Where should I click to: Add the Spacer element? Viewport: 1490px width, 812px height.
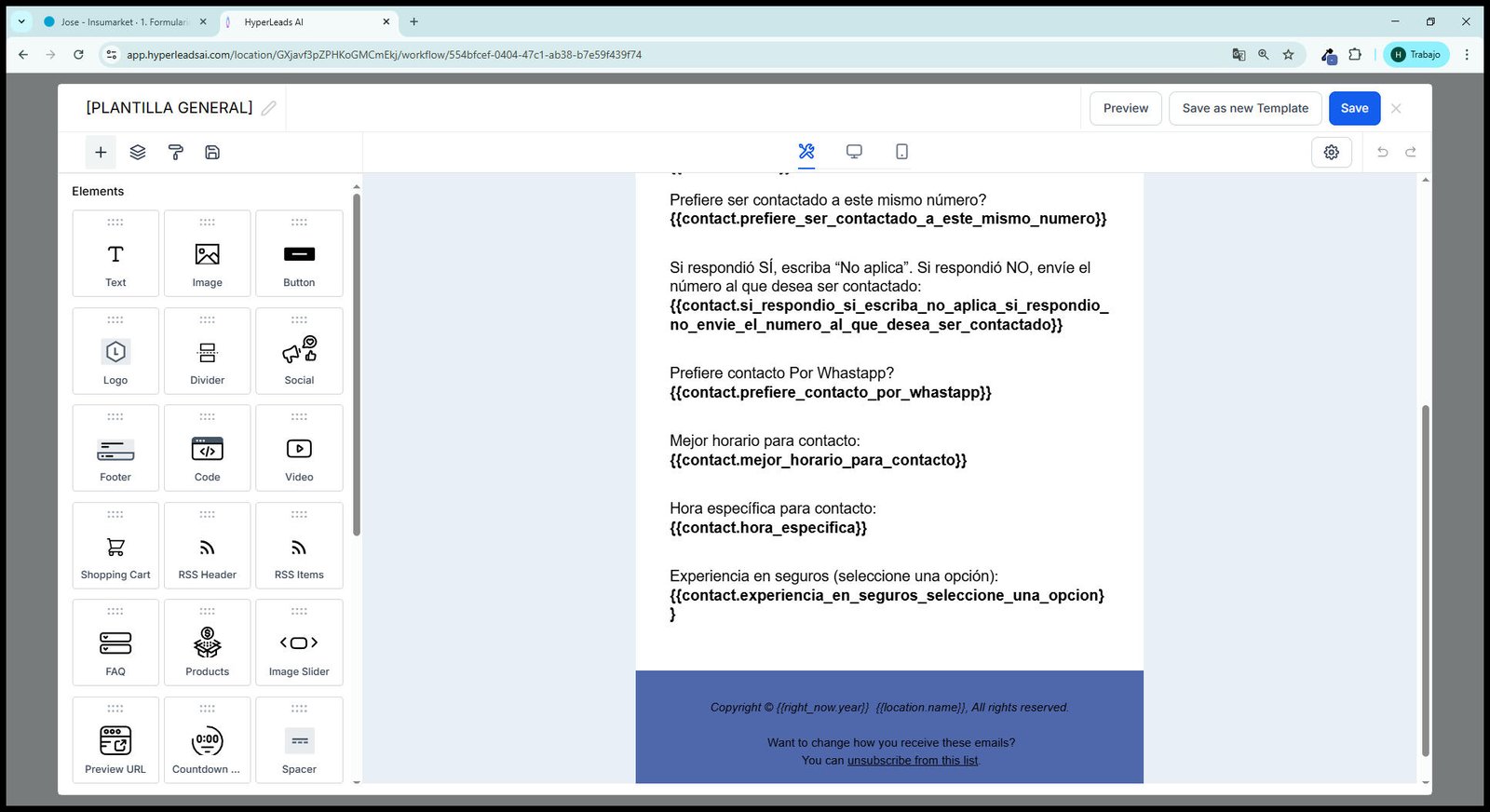click(x=299, y=740)
